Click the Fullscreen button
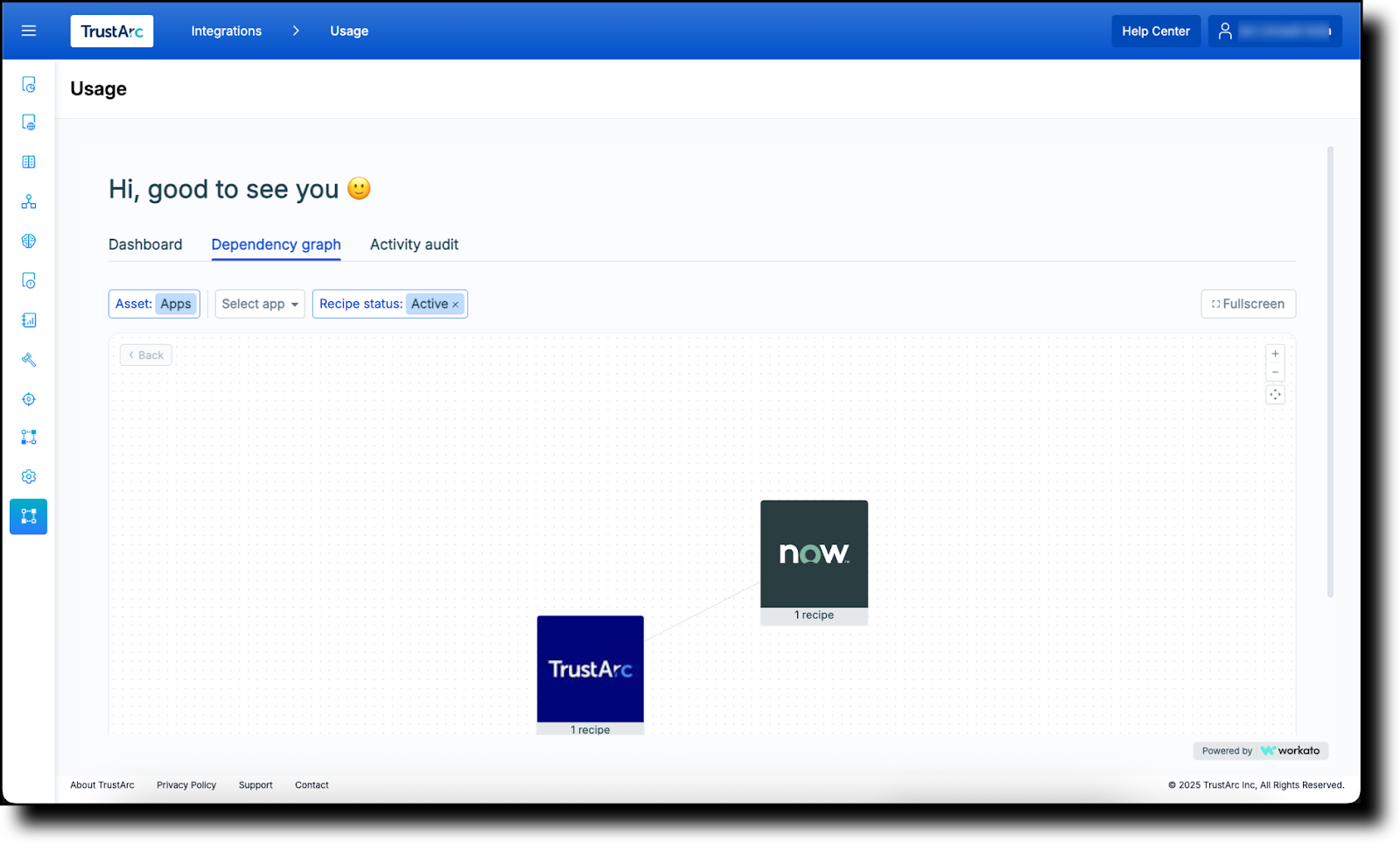 coord(1248,304)
